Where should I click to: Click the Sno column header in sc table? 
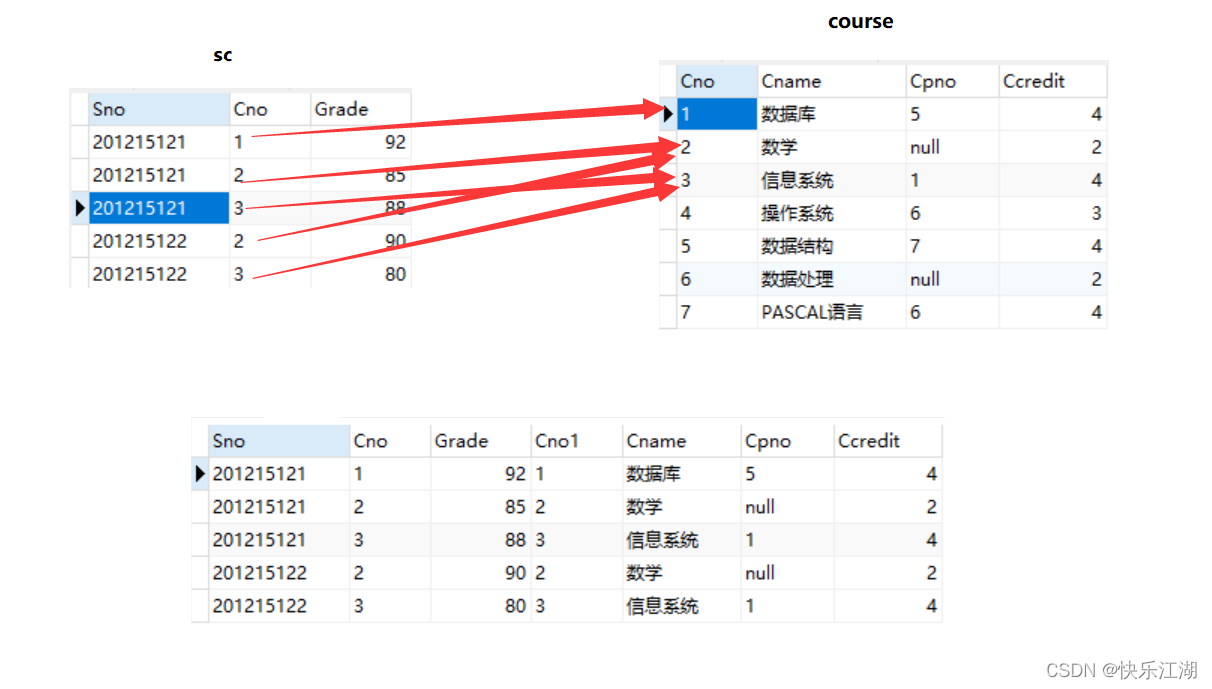coord(159,109)
